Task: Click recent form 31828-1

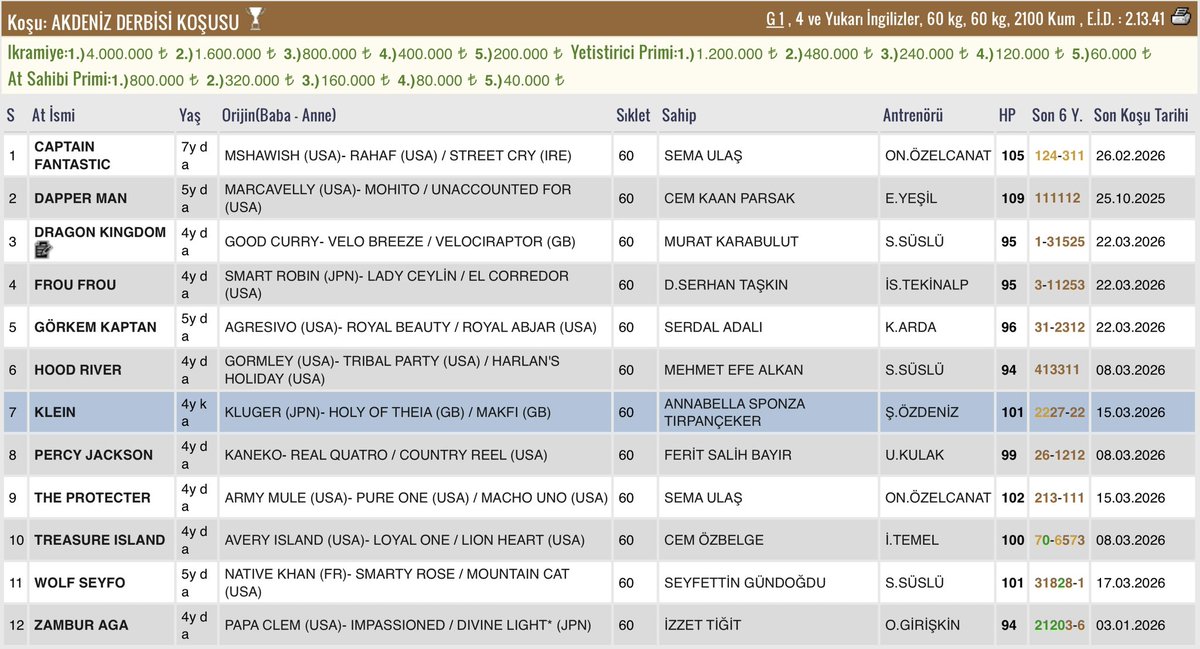Action: click(x=1059, y=583)
